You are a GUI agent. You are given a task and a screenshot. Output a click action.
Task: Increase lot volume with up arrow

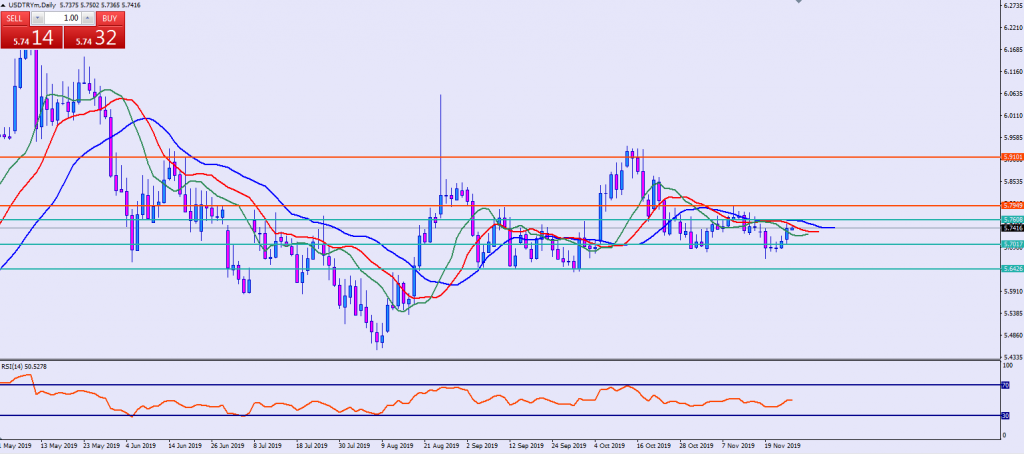click(87, 18)
